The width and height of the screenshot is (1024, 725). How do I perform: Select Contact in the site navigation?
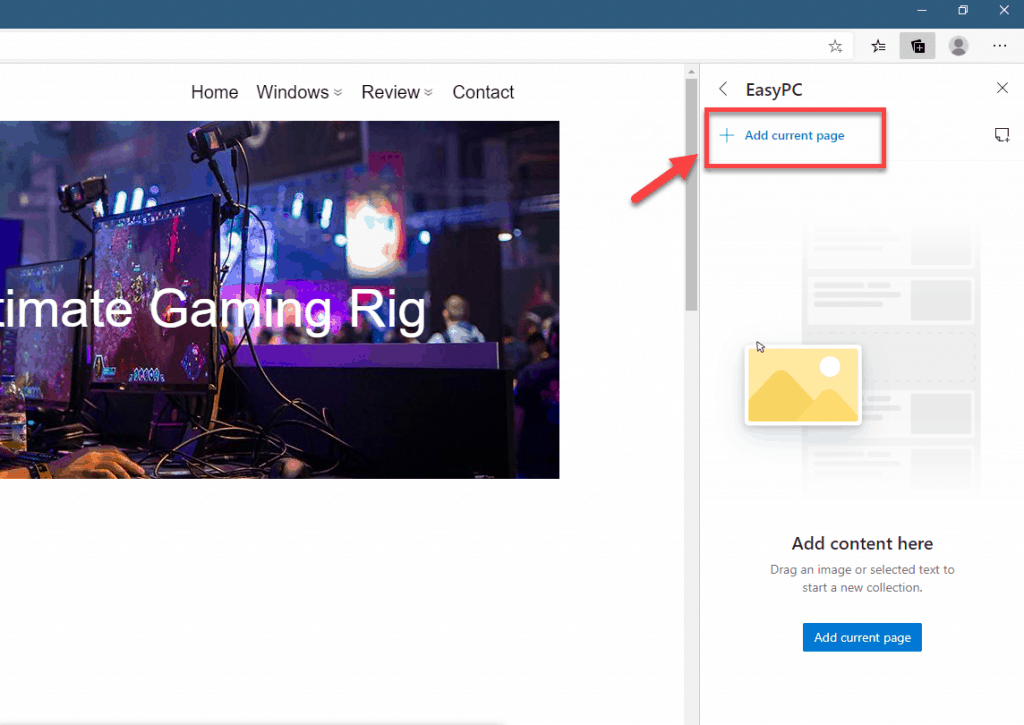coord(483,92)
